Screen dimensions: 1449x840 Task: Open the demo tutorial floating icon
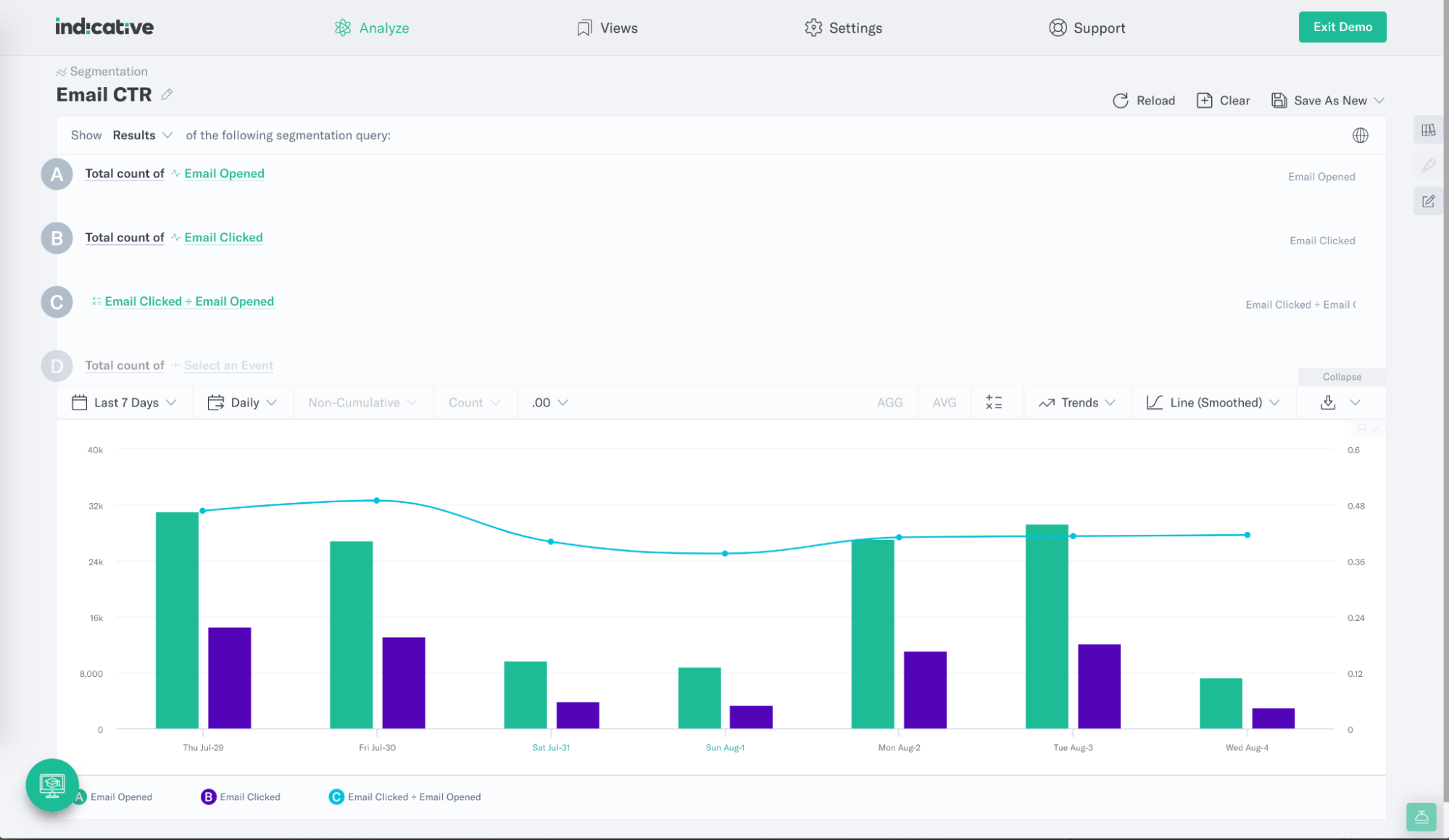pyautogui.click(x=52, y=785)
